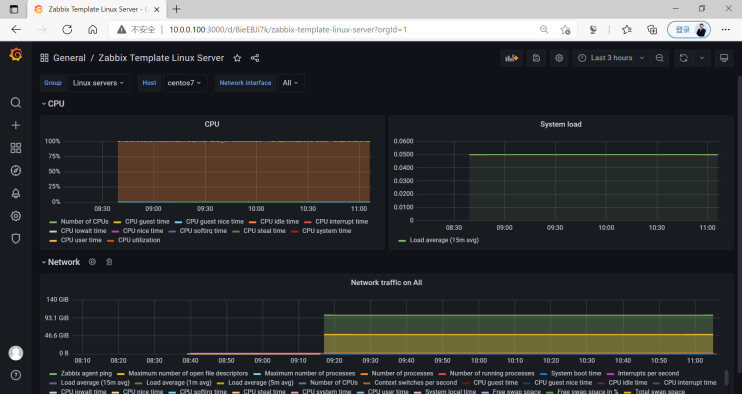The height and width of the screenshot is (394, 742).
Task: Click the Add panel icon
Action: (512, 58)
